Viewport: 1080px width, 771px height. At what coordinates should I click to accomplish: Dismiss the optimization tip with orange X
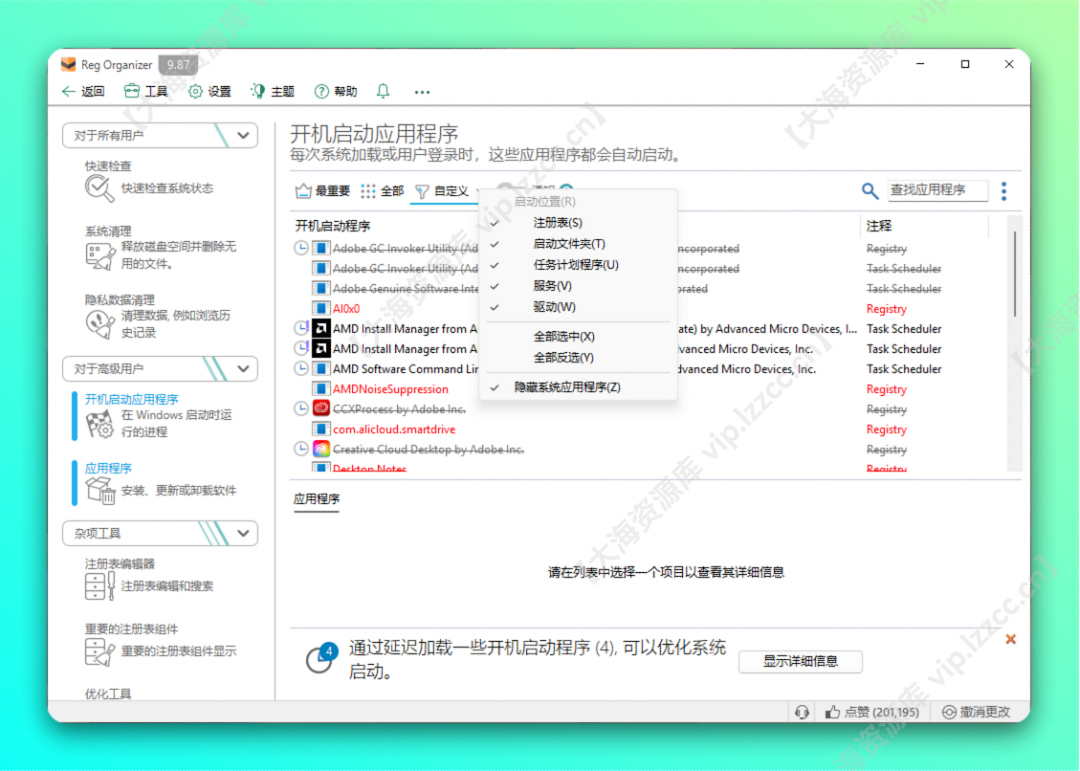pyautogui.click(x=1010, y=639)
